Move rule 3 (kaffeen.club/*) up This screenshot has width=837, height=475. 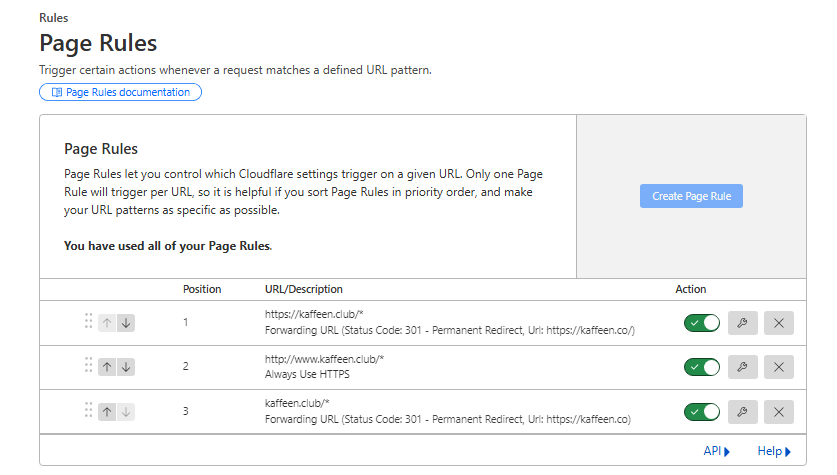[x=107, y=412]
